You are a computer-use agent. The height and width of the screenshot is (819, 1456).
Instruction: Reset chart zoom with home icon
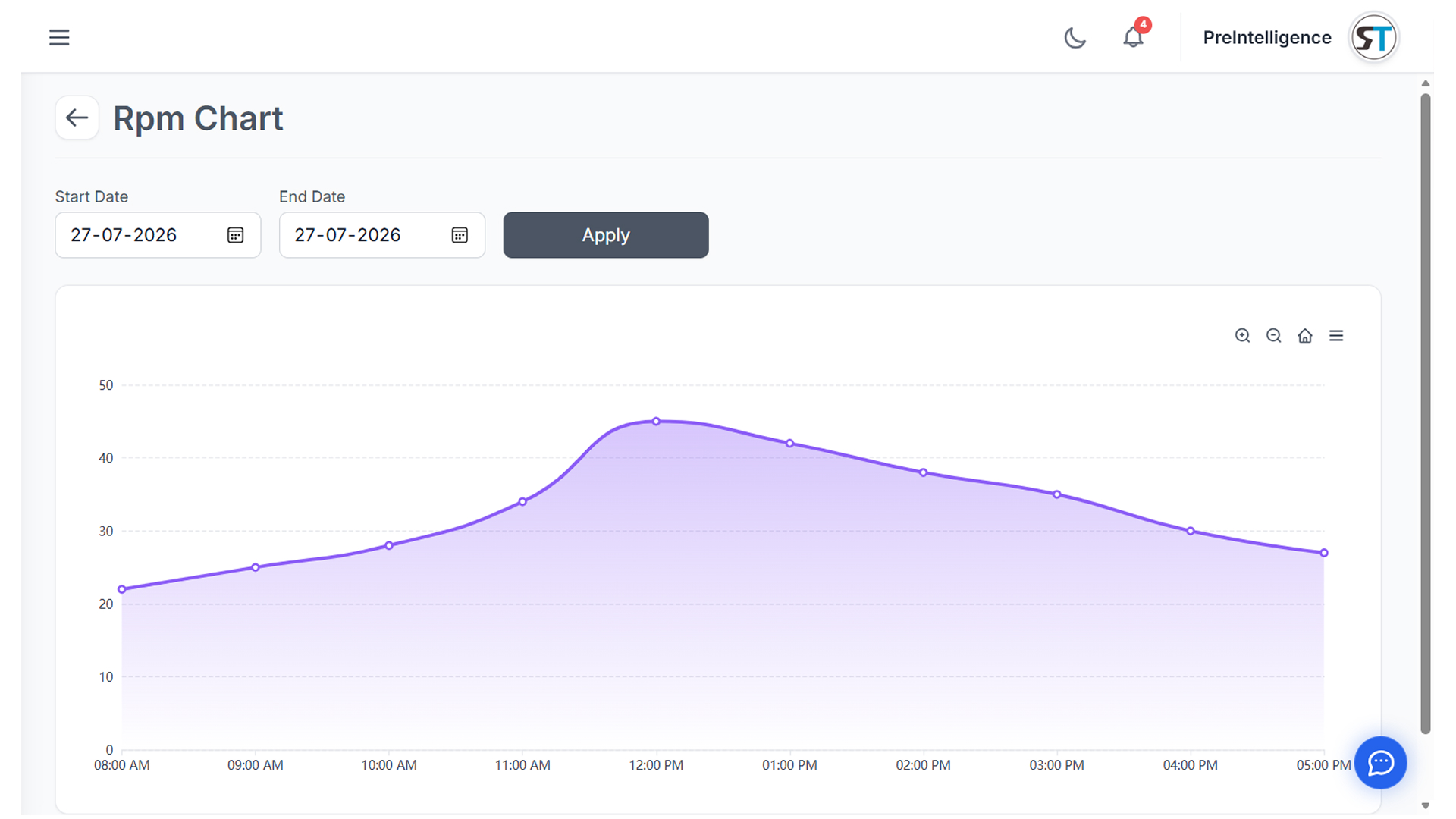1305,336
